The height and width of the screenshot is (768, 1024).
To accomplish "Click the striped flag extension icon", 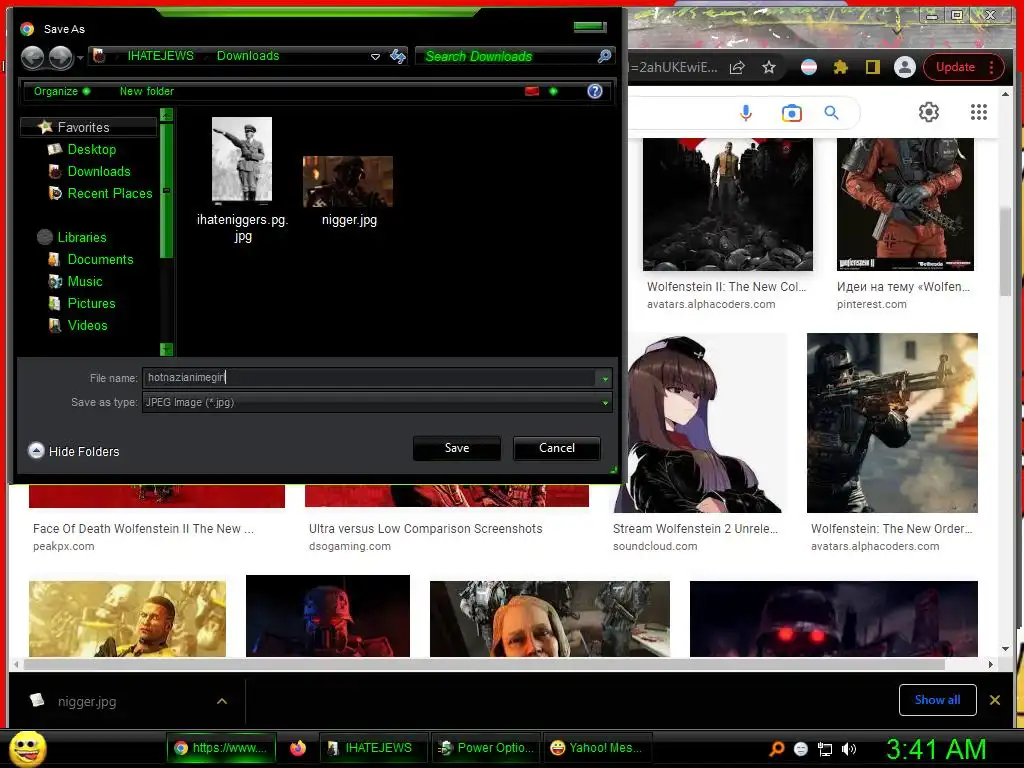I will [808, 67].
